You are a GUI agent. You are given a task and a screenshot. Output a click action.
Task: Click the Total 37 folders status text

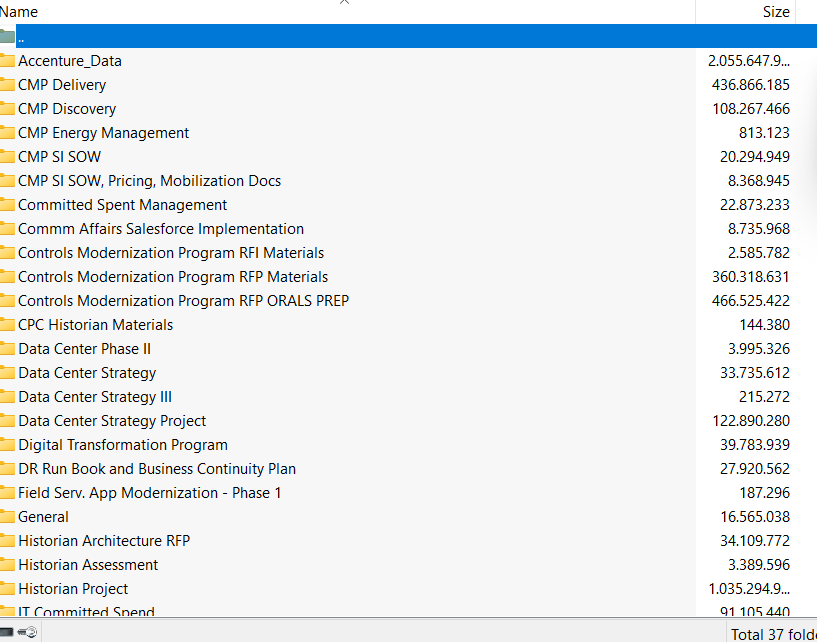click(772, 633)
